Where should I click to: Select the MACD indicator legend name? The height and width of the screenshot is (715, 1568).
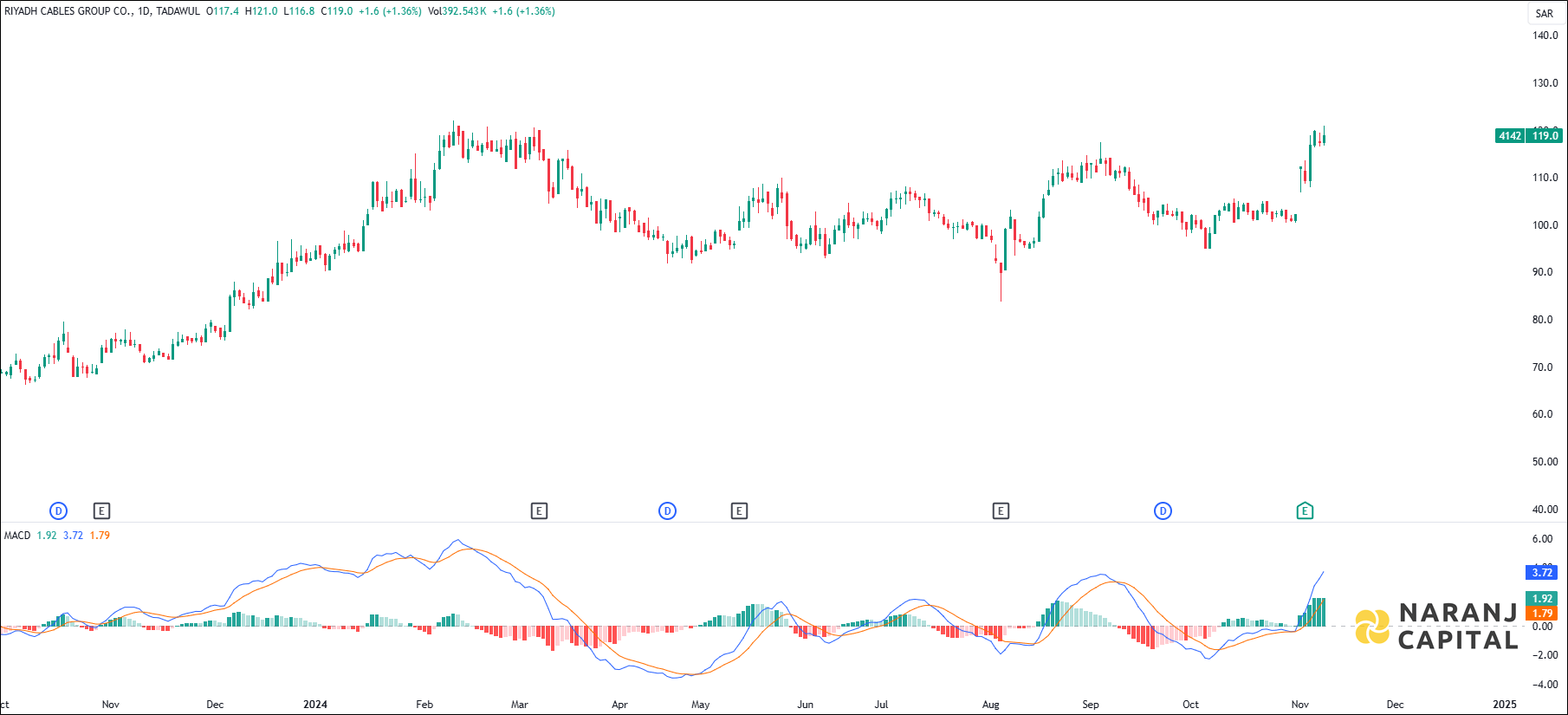point(17,536)
